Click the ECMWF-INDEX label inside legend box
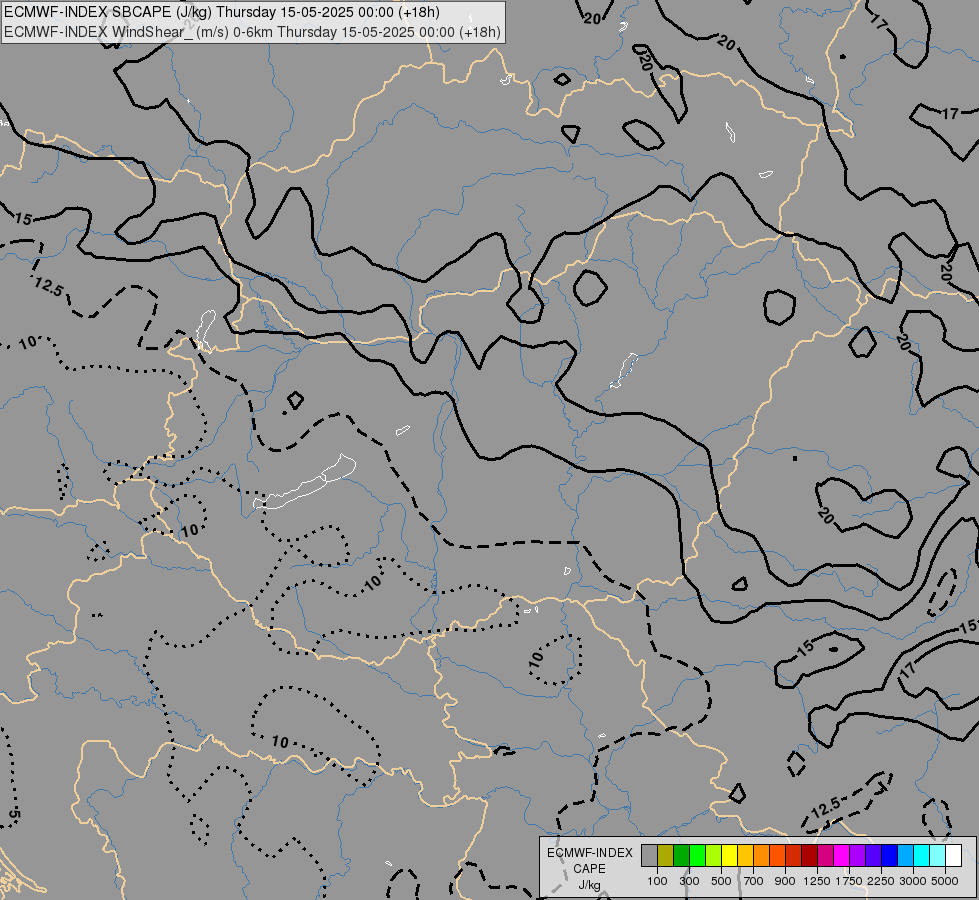 [x=589, y=853]
